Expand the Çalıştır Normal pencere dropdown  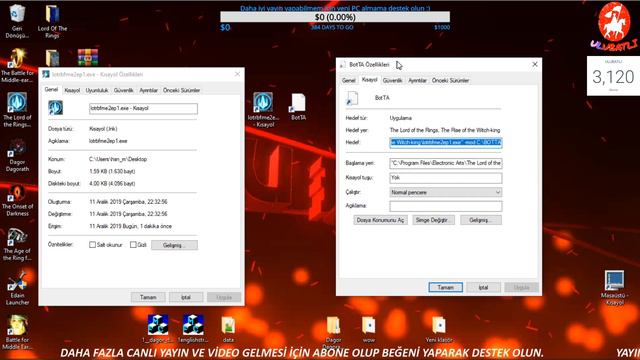(x=446, y=192)
